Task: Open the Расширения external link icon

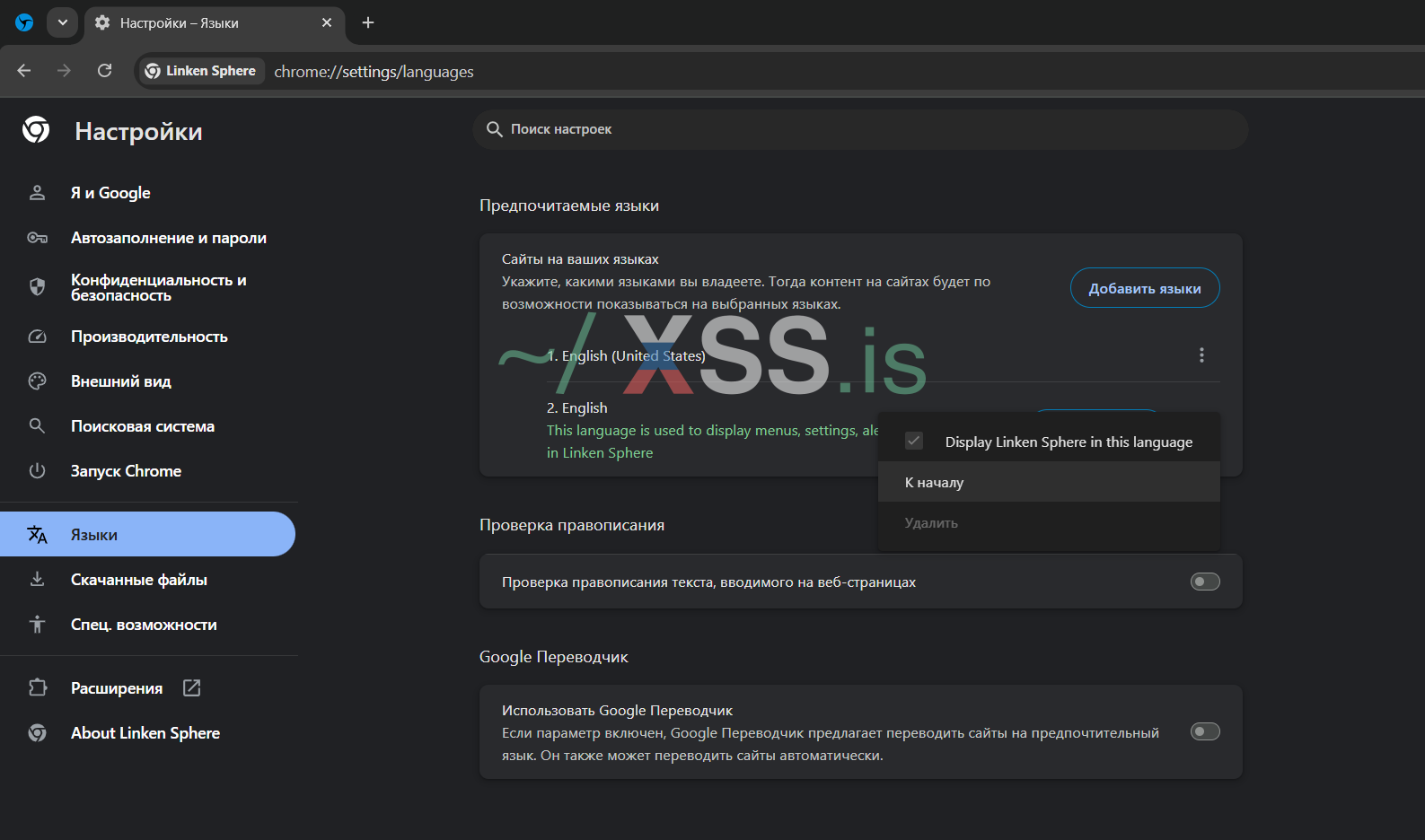Action: coord(191,688)
